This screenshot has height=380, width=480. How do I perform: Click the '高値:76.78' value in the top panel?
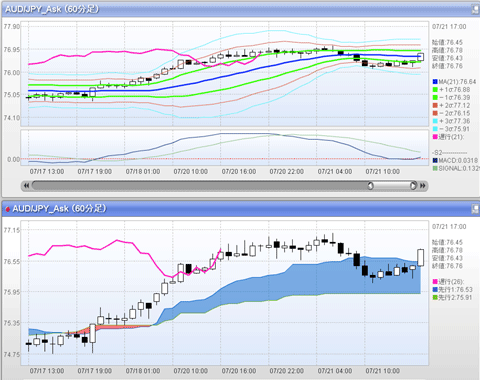click(447, 50)
